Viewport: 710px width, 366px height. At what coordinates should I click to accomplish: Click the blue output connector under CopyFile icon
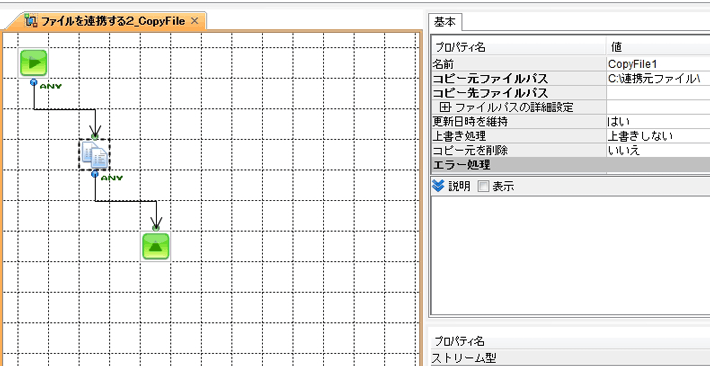[94, 174]
